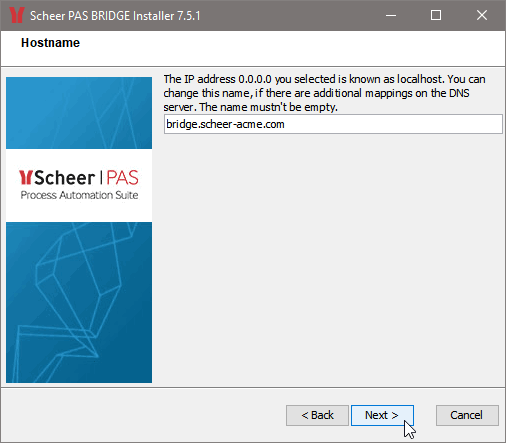
Task: Click the Scheer wordmark in side banner
Action: click(64, 178)
